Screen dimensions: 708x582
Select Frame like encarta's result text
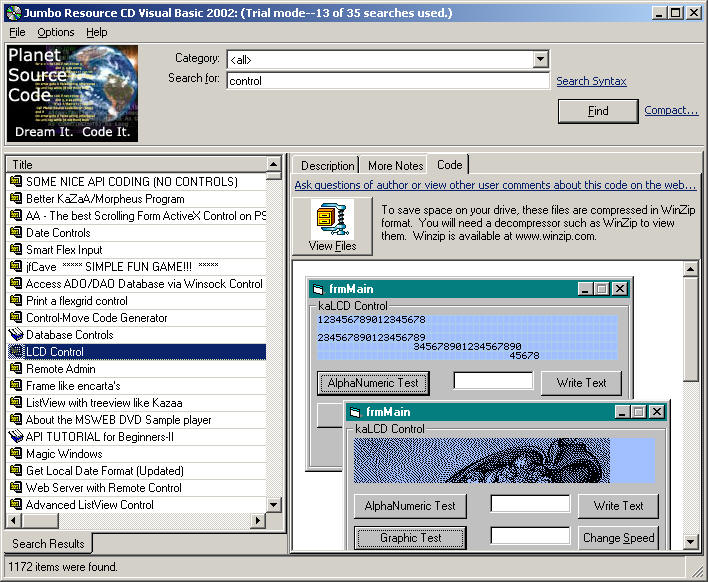point(73,386)
